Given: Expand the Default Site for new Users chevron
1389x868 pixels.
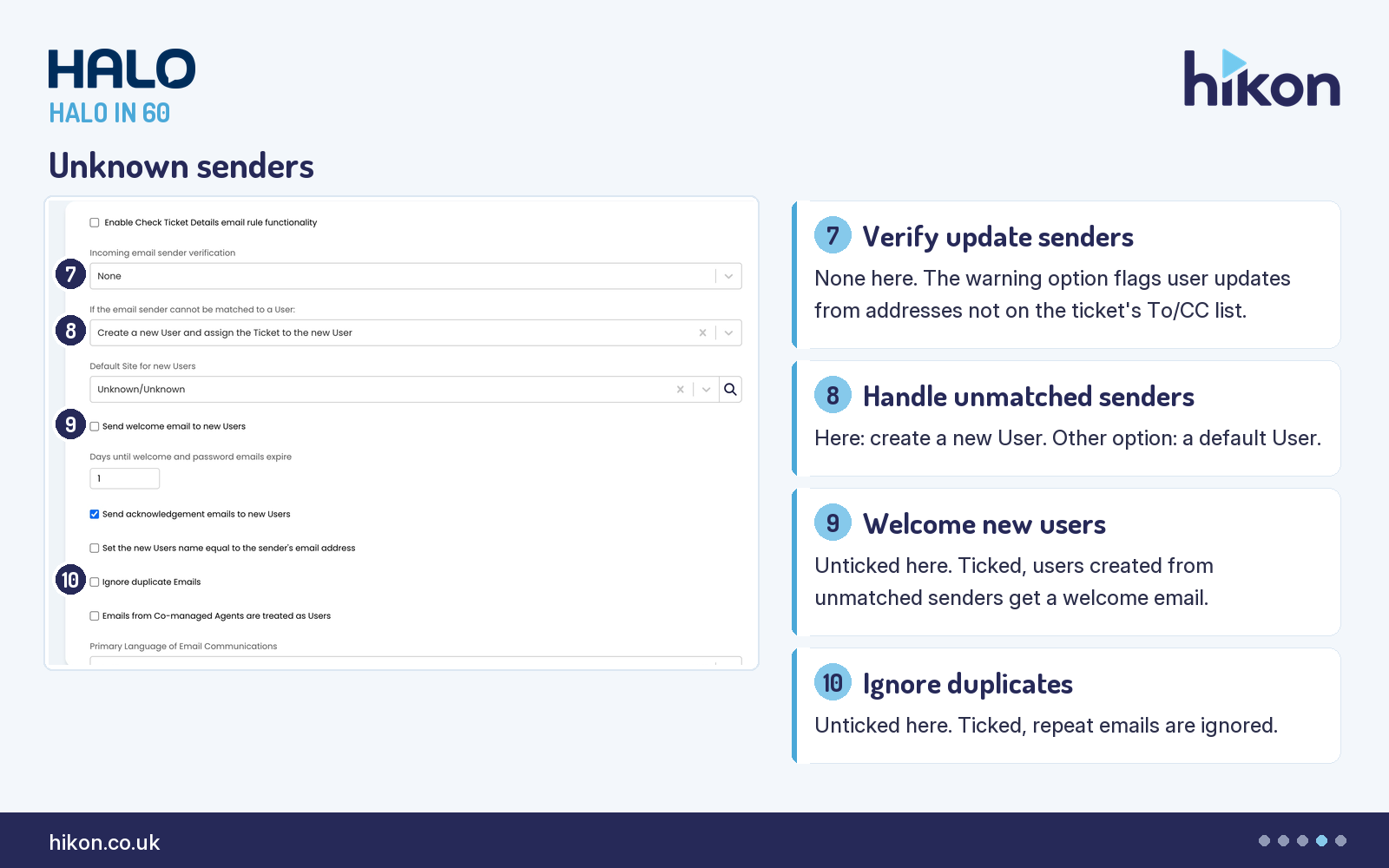Looking at the screenshot, I should [707, 389].
